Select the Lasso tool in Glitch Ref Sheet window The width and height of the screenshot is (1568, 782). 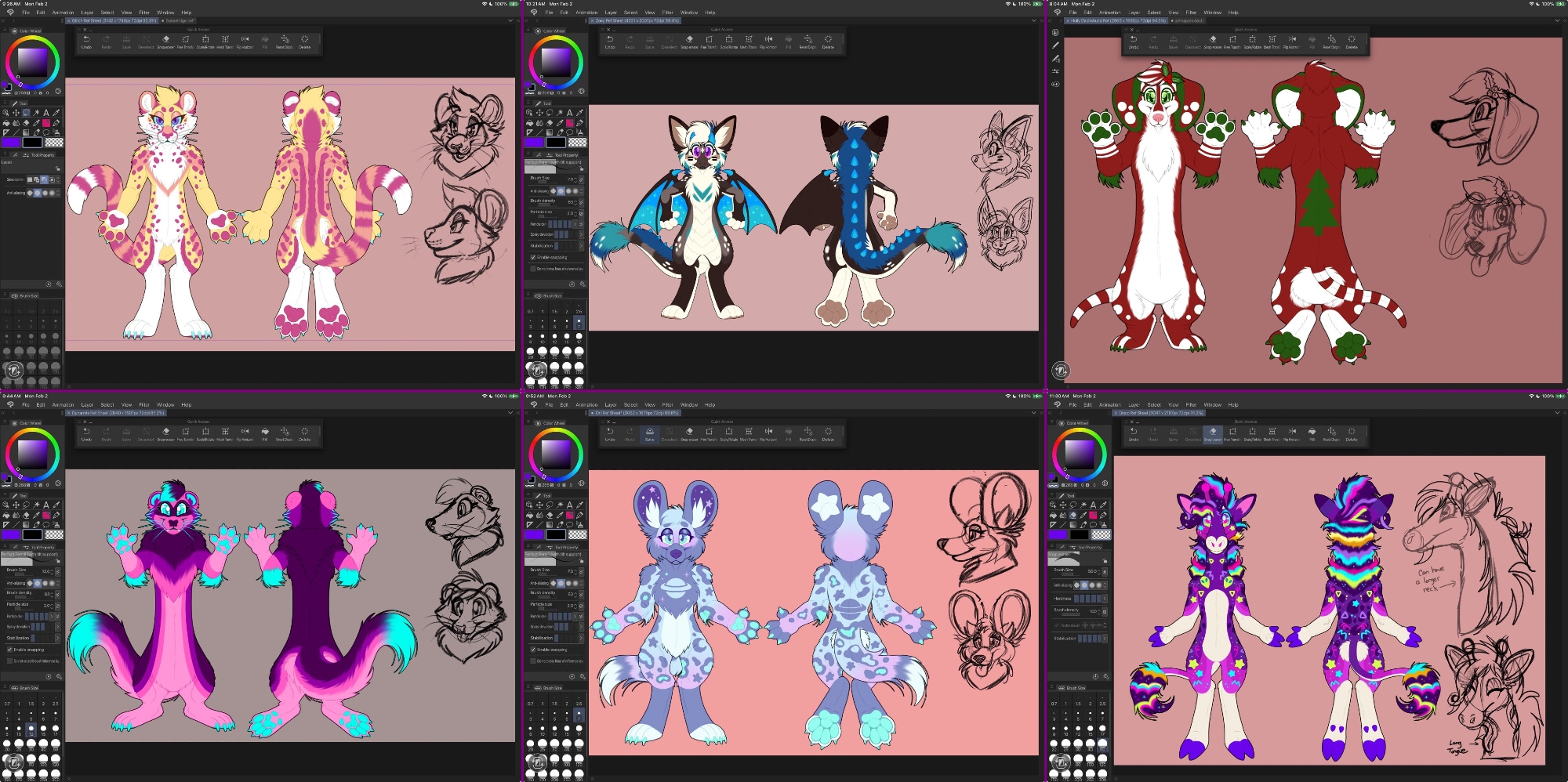[x=26, y=113]
